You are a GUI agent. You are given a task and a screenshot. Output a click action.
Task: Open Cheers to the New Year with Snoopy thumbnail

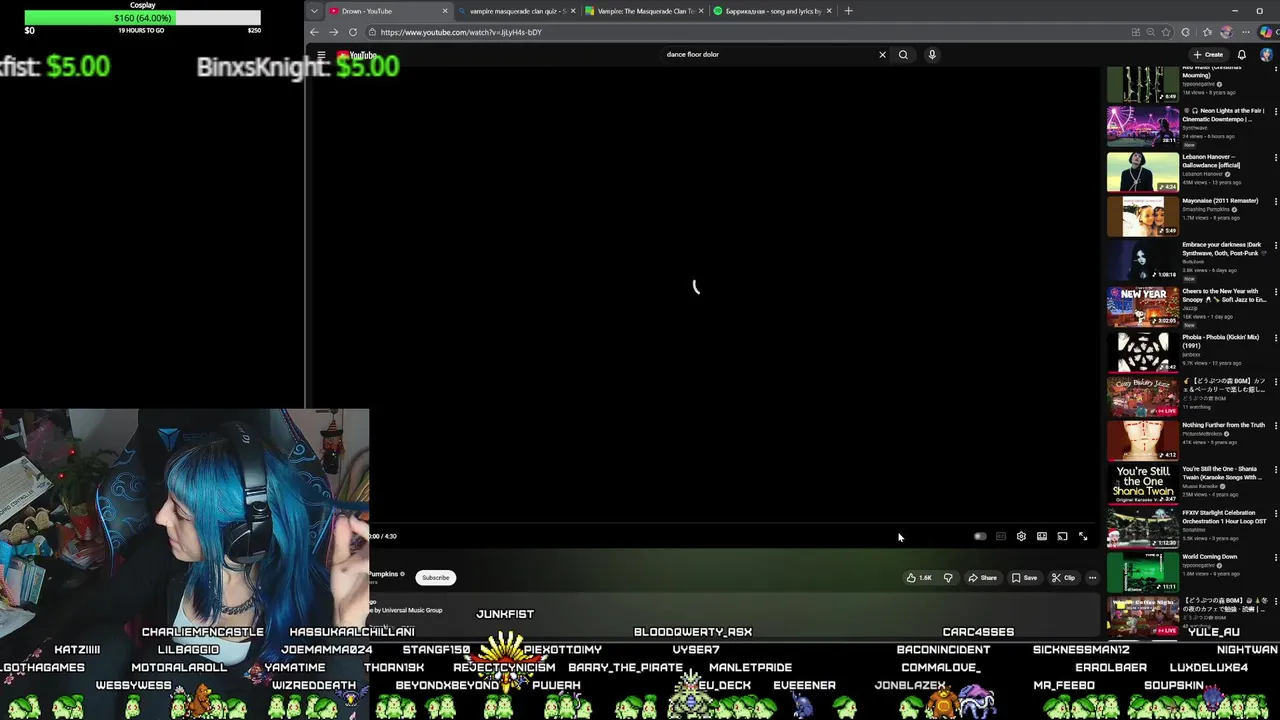1142,306
